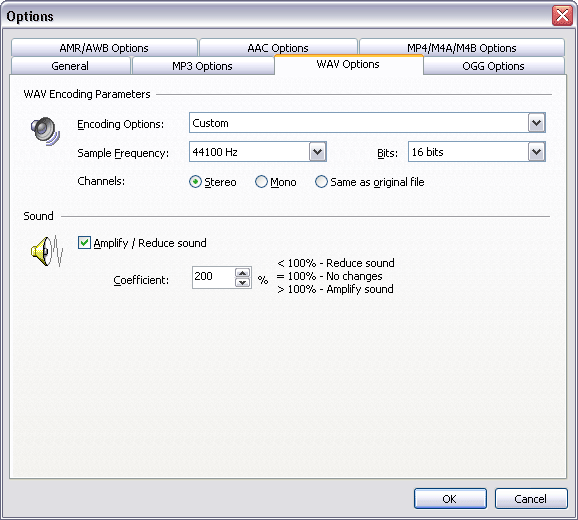Open the Sample Frequency dropdown arrow
578x520 pixels.
[317, 152]
